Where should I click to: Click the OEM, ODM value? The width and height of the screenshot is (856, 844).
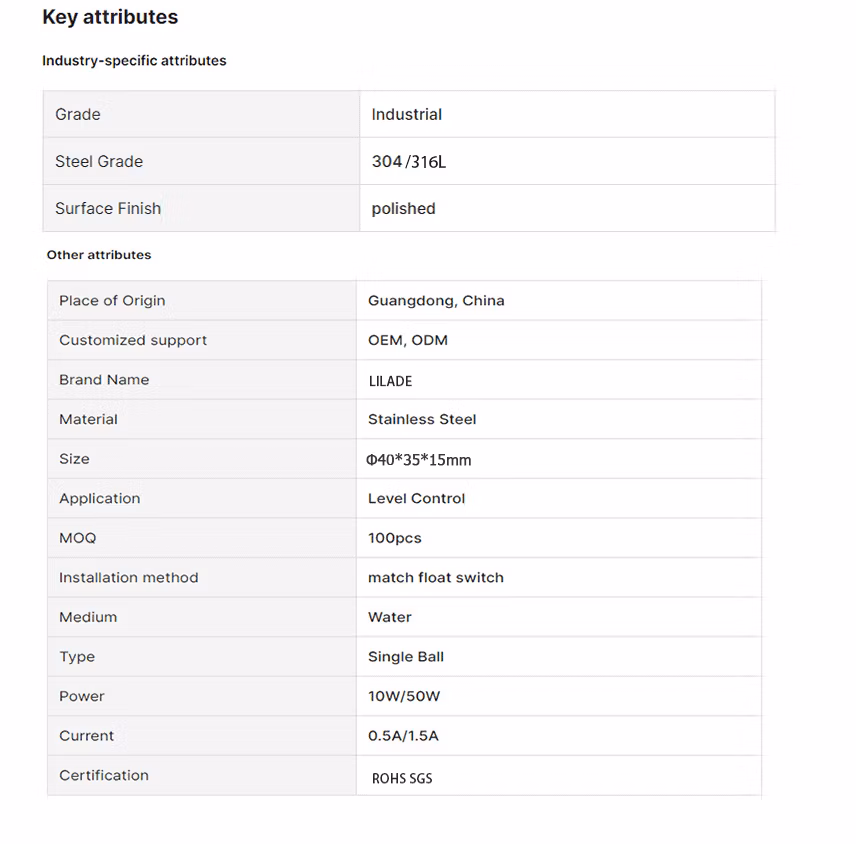pyautogui.click(x=408, y=341)
